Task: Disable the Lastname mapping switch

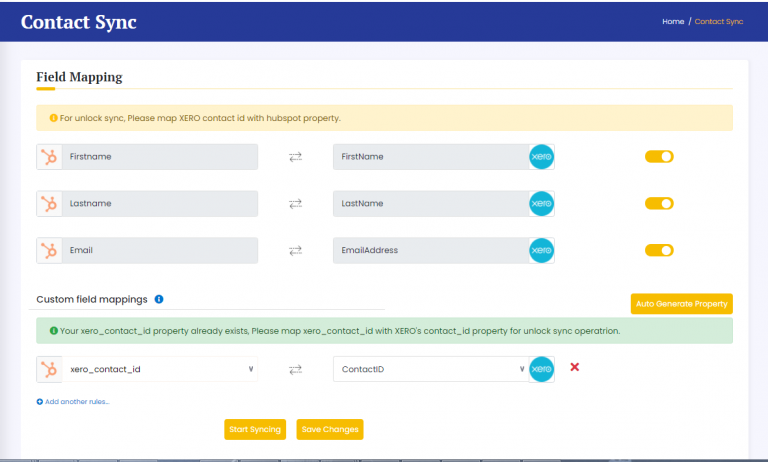Action: [659, 203]
